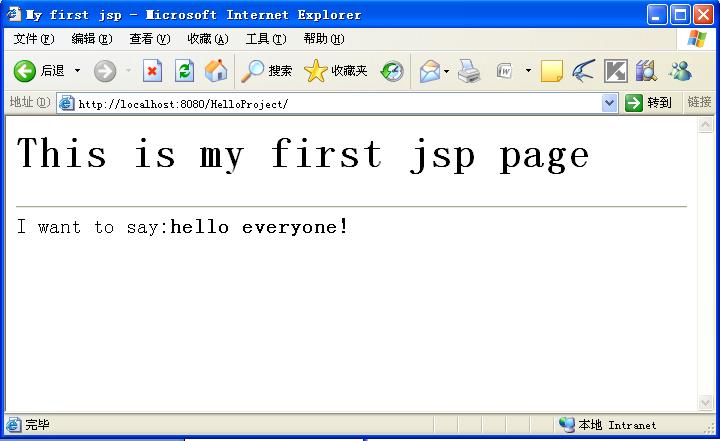Viewport: 720px width, 441px height.
Task: Open the 编辑(E) menu
Action: [91, 39]
